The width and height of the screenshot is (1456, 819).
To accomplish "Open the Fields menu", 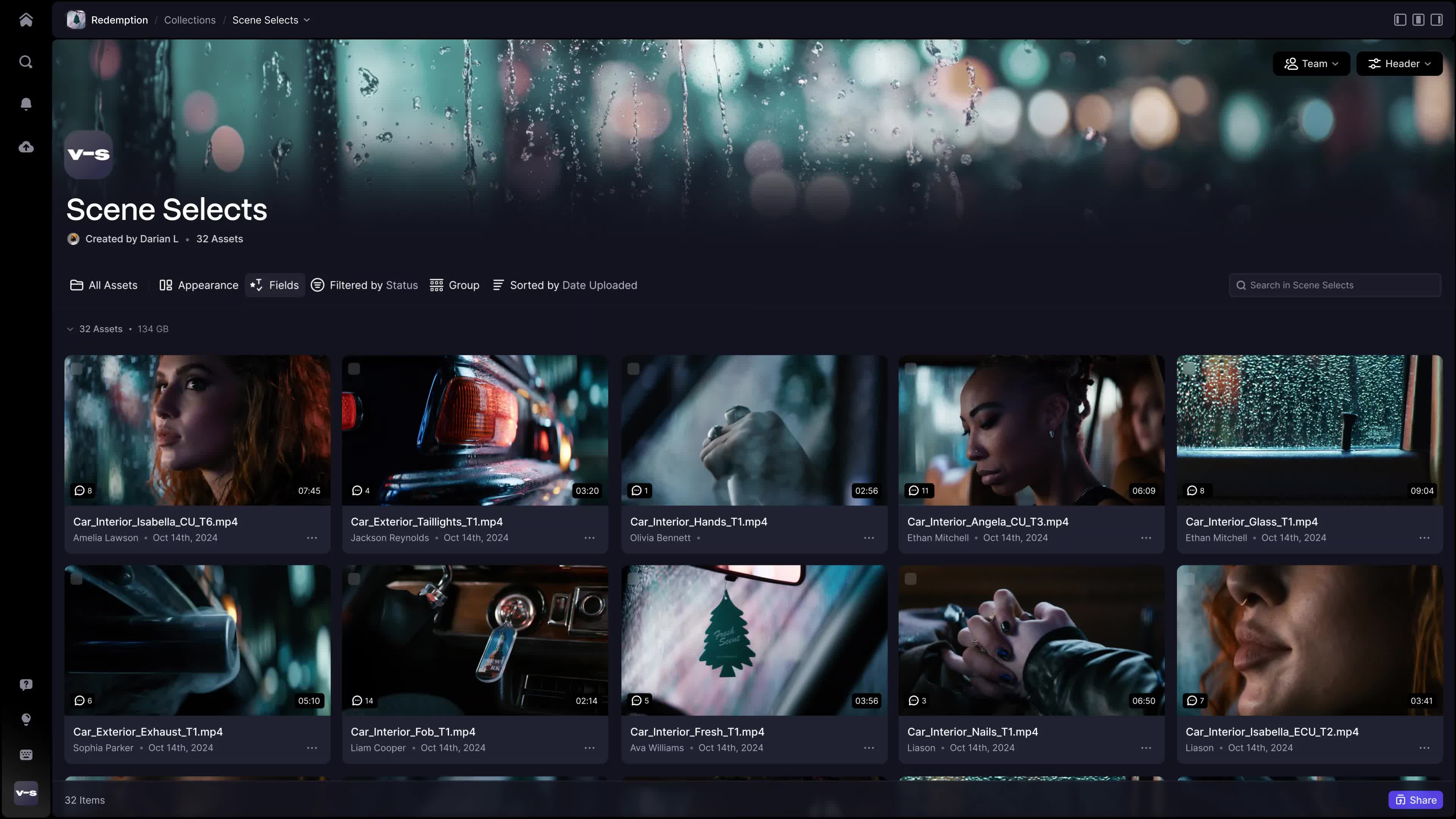I will [275, 286].
